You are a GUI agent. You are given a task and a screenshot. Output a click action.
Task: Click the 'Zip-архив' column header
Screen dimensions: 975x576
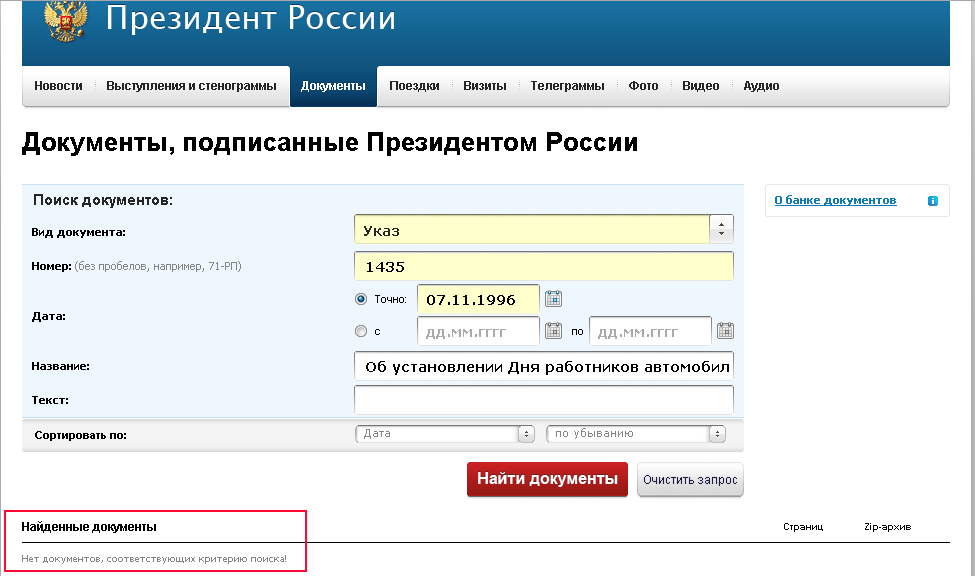point(887,527)
